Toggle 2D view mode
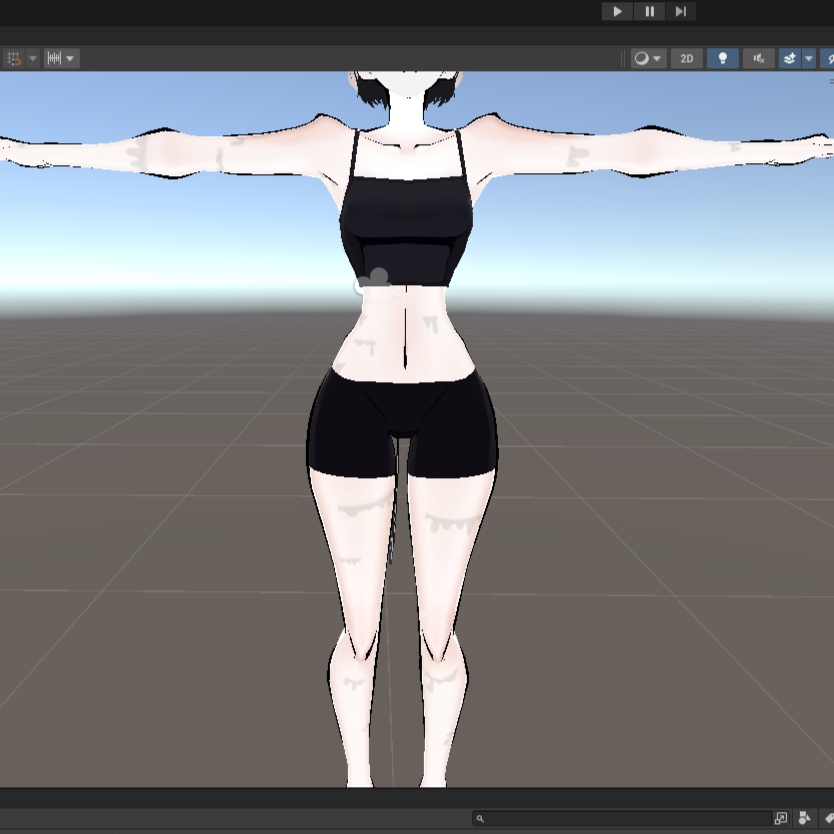The height and width of the screenshot is (834, 834). click(687, 58)
